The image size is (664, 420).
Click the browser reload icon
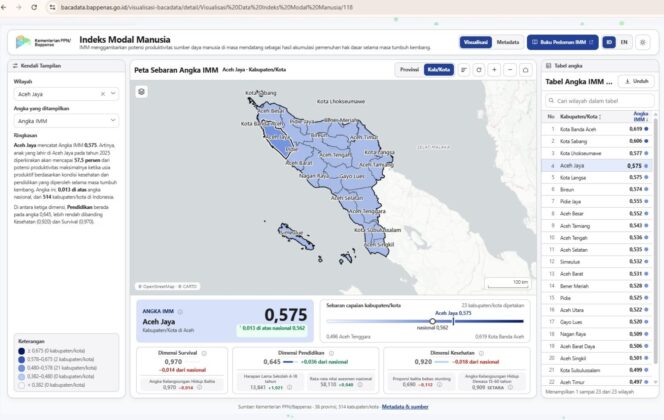click(34, 7)
